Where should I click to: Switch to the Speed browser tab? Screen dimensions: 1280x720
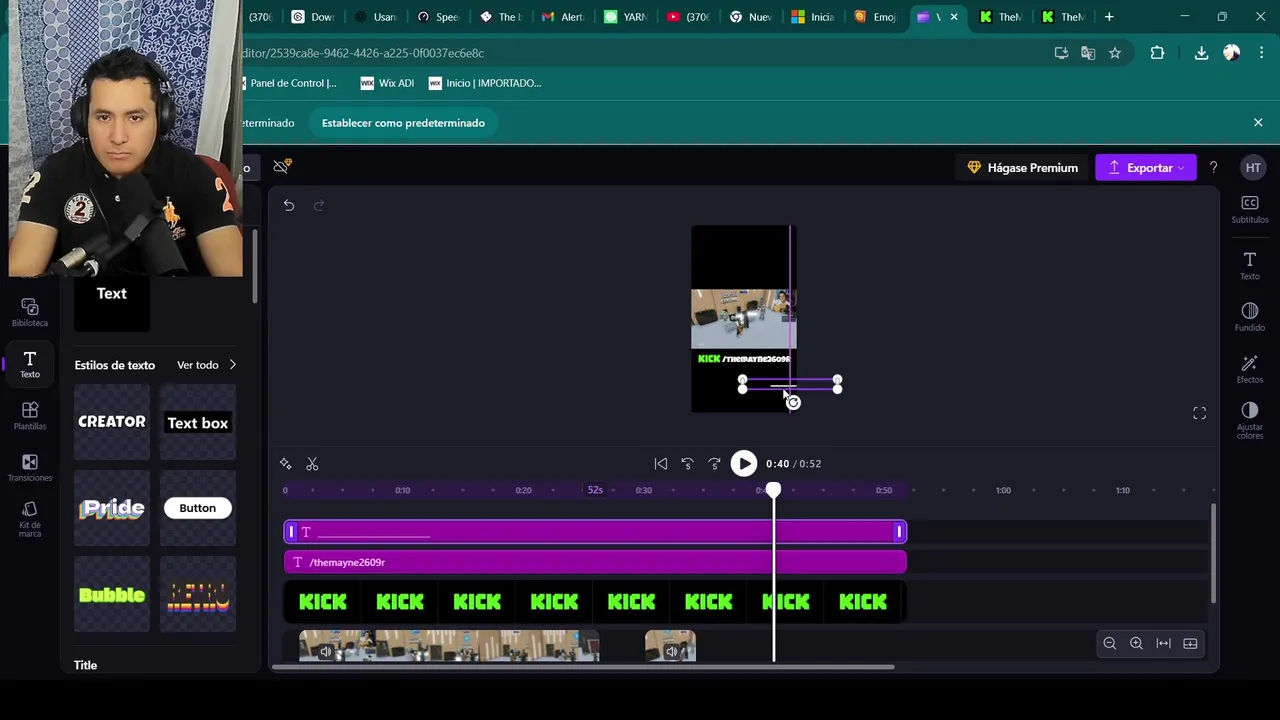click(438, 17)
